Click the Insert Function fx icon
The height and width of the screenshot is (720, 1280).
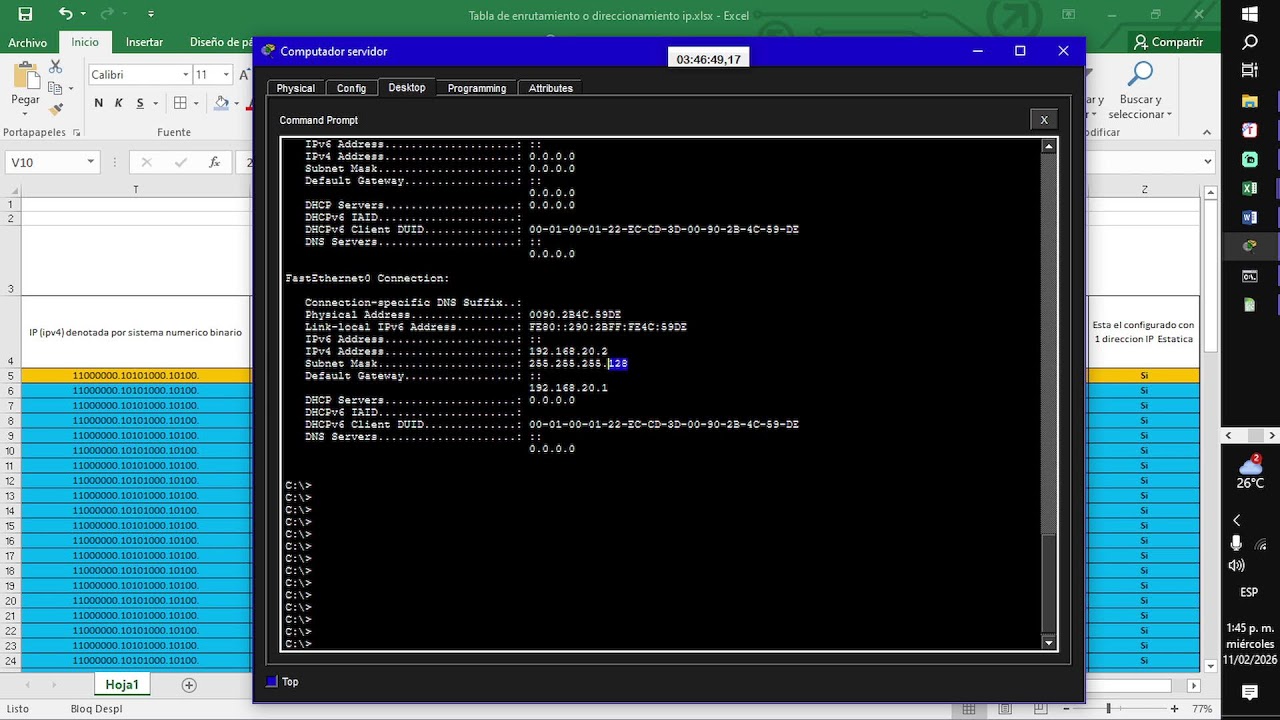coord(214,162)
